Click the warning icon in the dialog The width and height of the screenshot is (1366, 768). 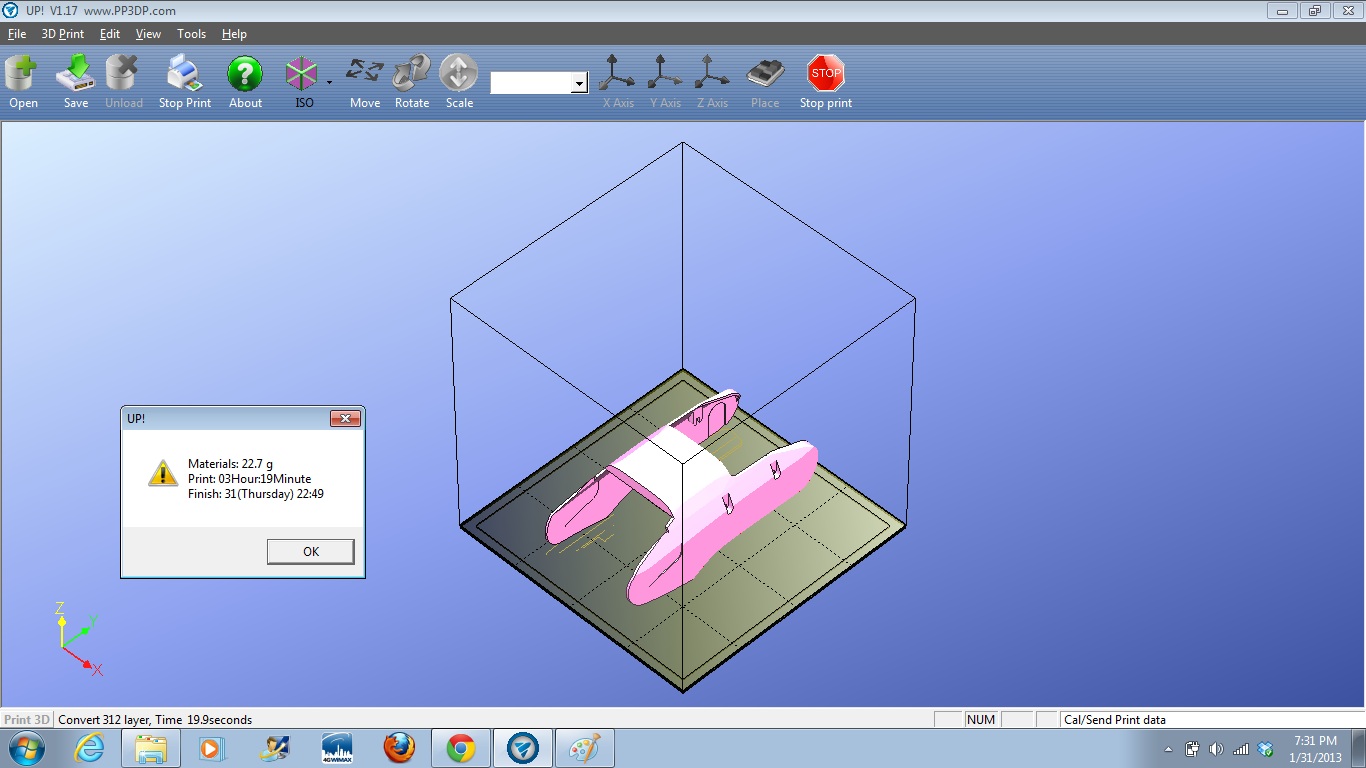(162, 473)
